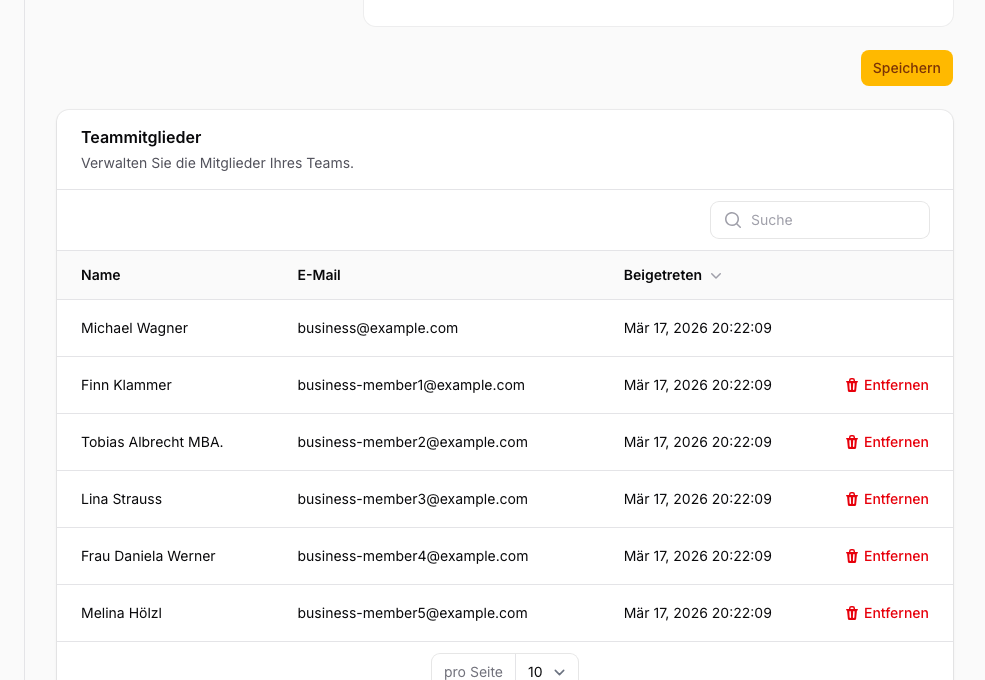Image resolution: width=985 pixels, height=680 pixels.
Task: Click the trash icon for Tobias Albrecht MBA.
Action: click(x=852, y=442)
